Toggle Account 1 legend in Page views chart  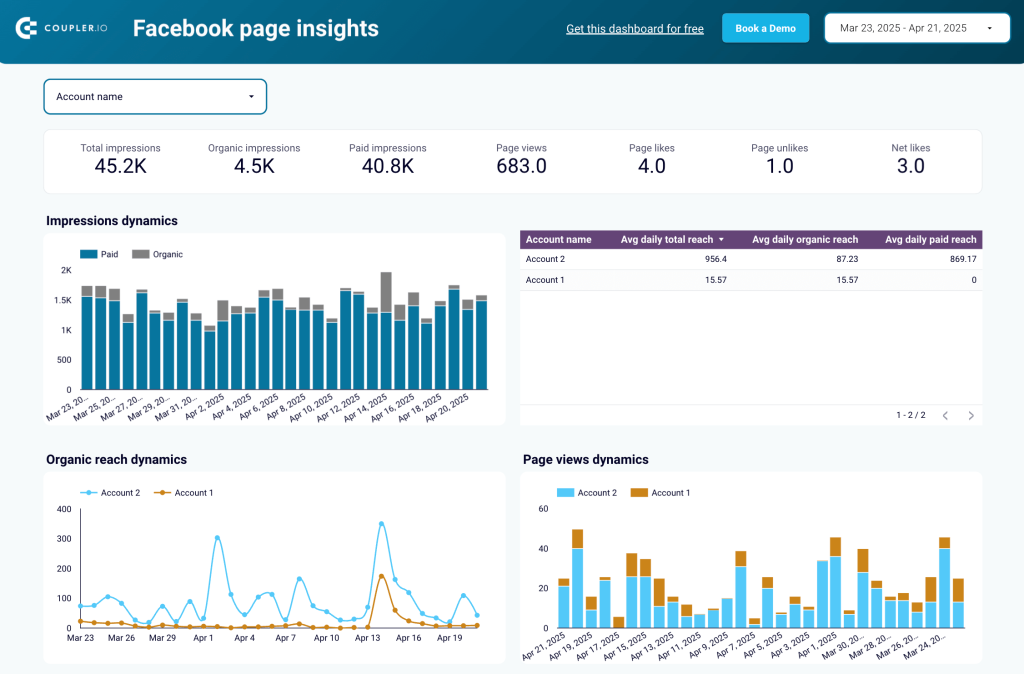[x=660, y=493]
